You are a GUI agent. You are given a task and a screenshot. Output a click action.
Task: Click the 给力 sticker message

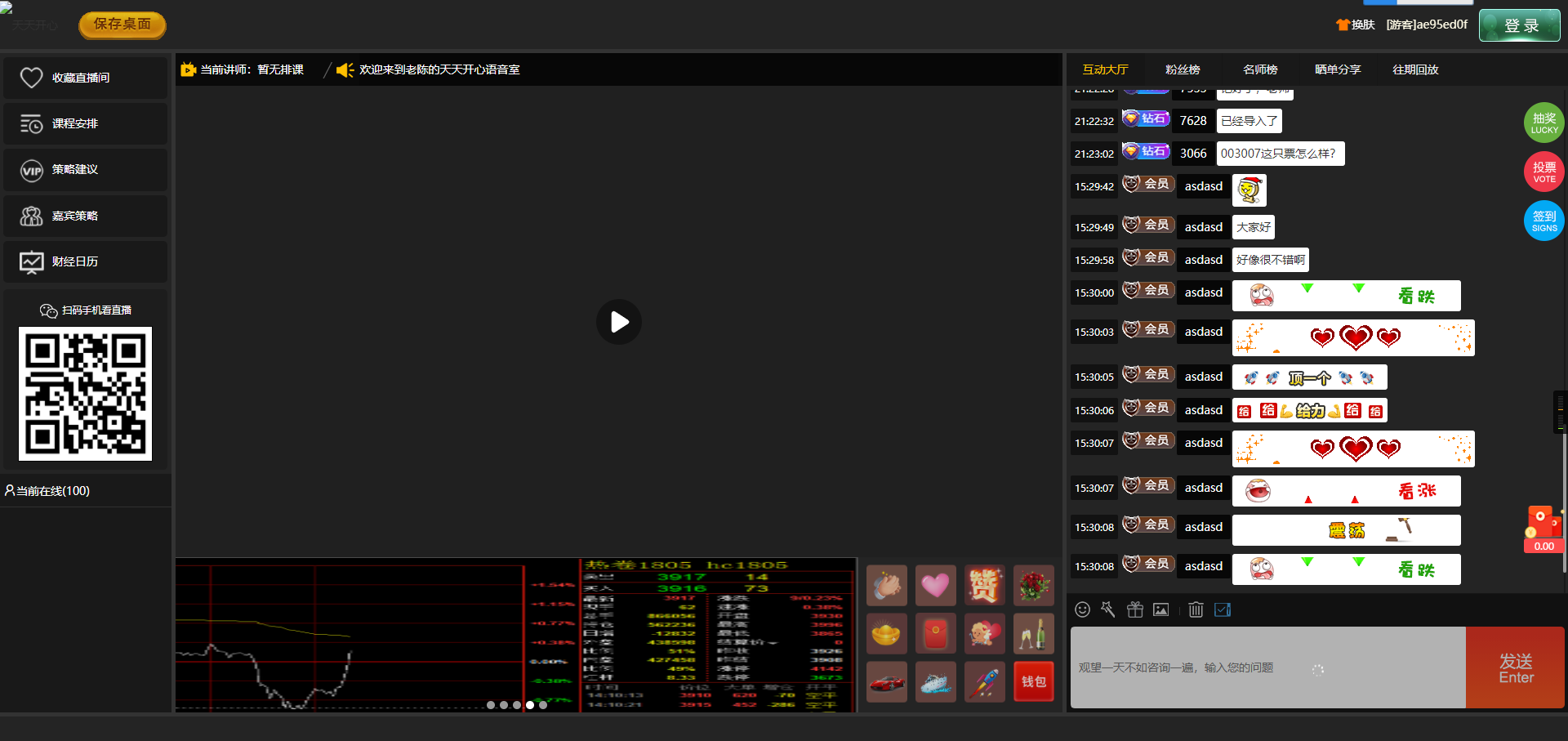click(x=1309, y=410)
